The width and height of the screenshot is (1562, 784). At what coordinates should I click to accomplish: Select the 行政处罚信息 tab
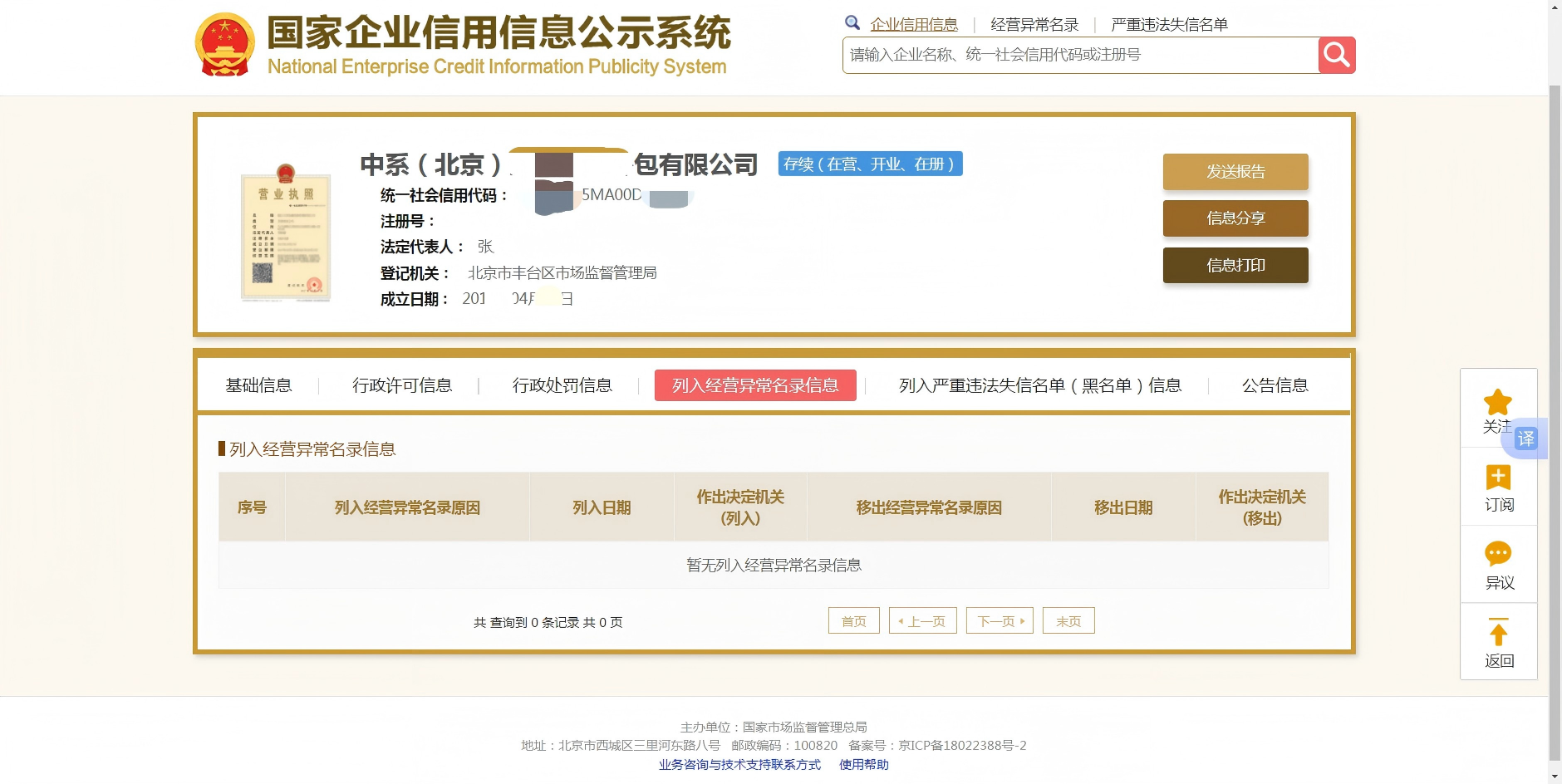pyautogui.click(x=562, y=385)
